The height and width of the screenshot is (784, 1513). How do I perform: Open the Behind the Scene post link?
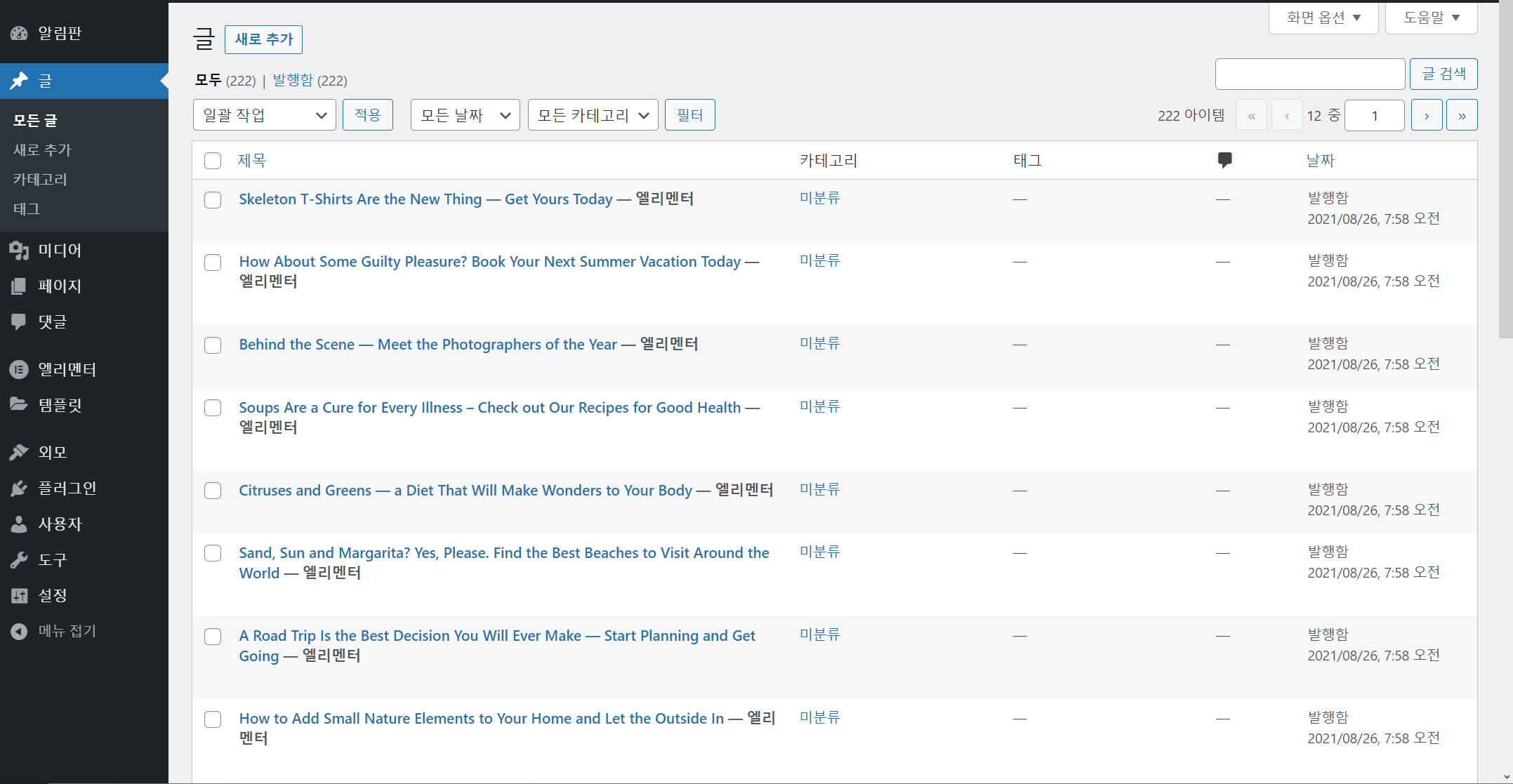428,345
